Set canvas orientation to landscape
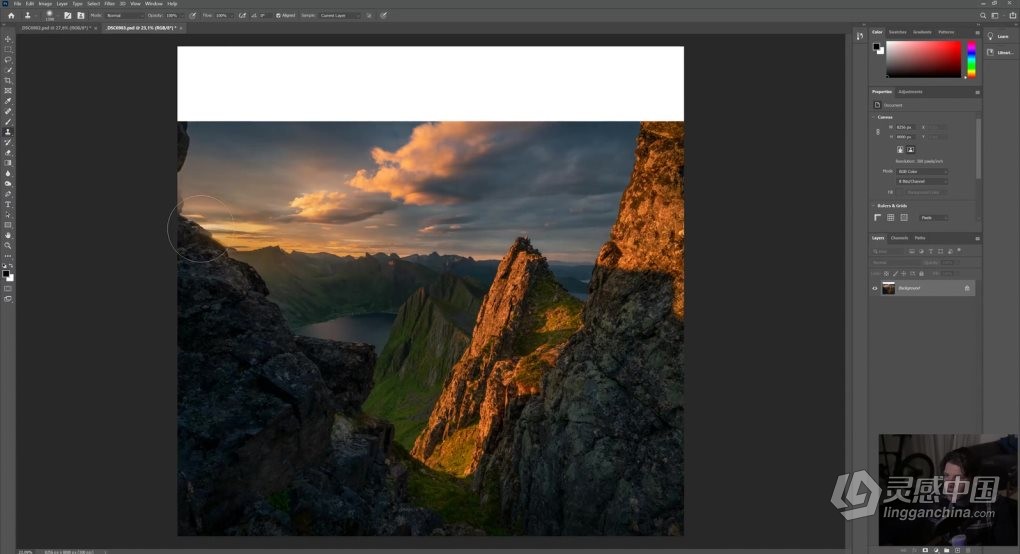The image size is (1020, 554). click(911, 150)
